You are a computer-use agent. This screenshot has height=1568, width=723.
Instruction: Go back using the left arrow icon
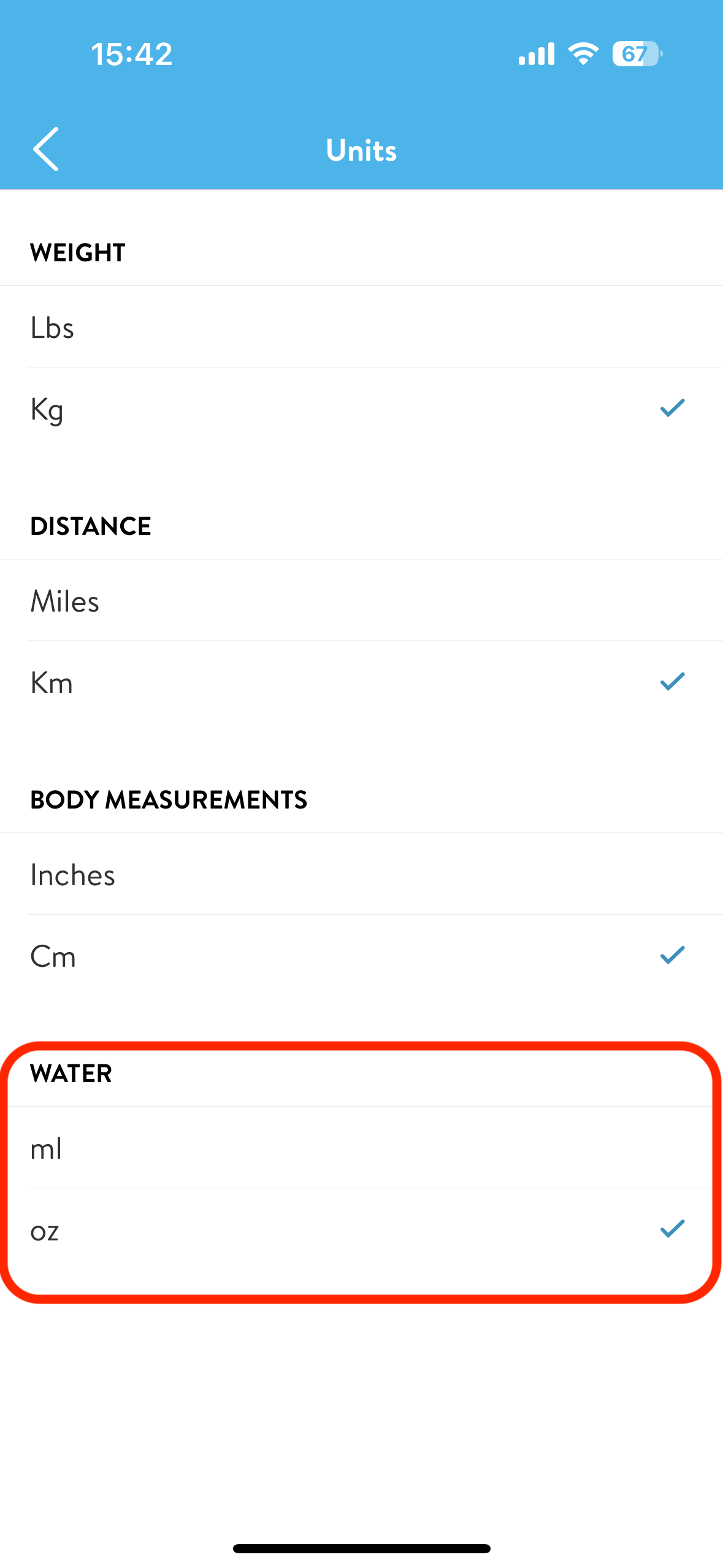point(46,149)
